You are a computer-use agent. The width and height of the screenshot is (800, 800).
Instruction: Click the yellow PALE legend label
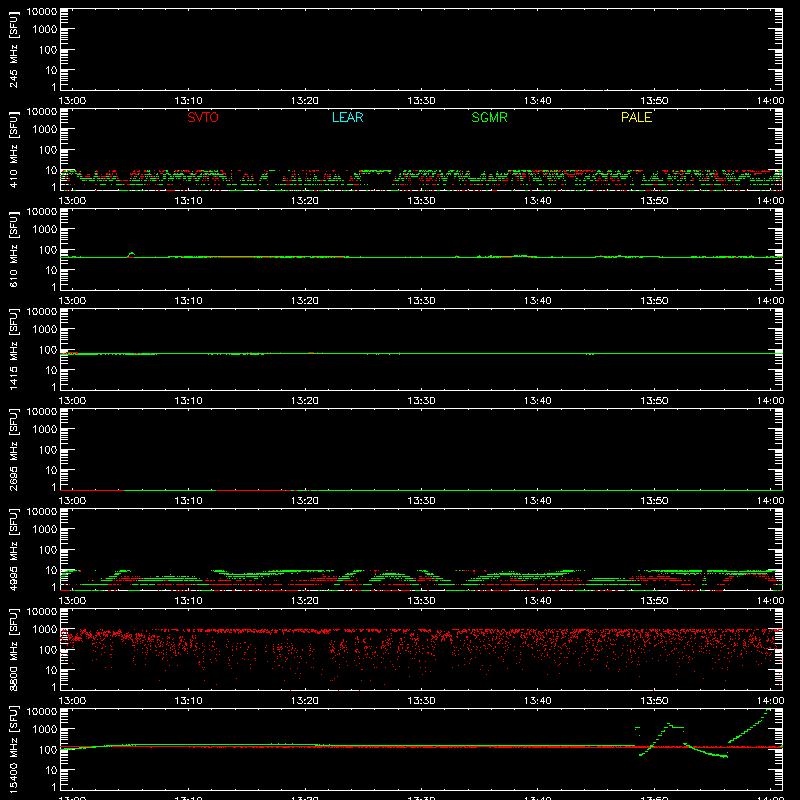tap(636, 117)
